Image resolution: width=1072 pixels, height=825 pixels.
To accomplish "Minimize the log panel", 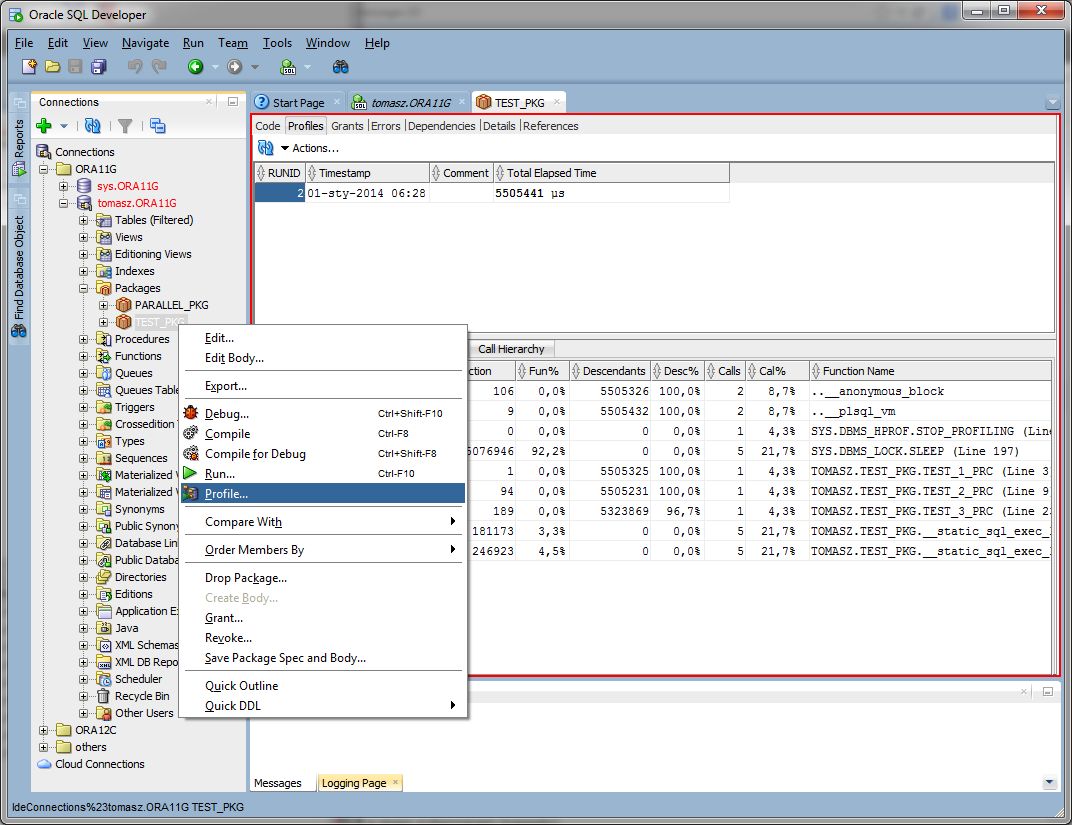I will pos(1047,692).
